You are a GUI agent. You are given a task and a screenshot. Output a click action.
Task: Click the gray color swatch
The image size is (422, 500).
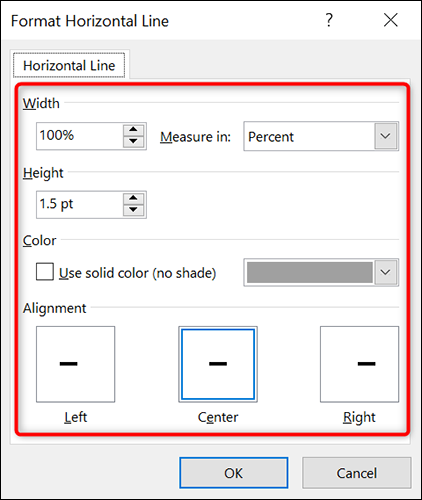click(310, 272)
